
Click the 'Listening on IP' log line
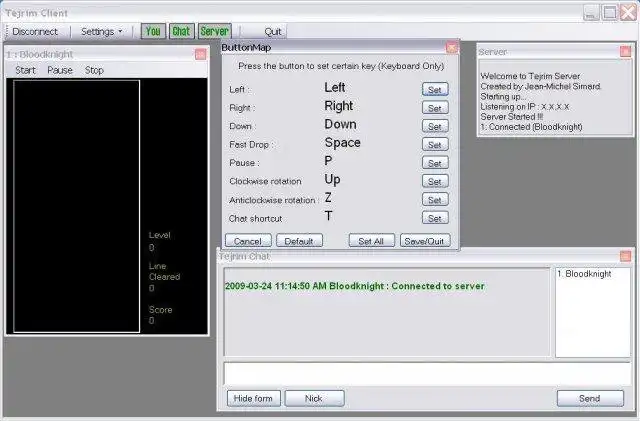pos(525,107)
